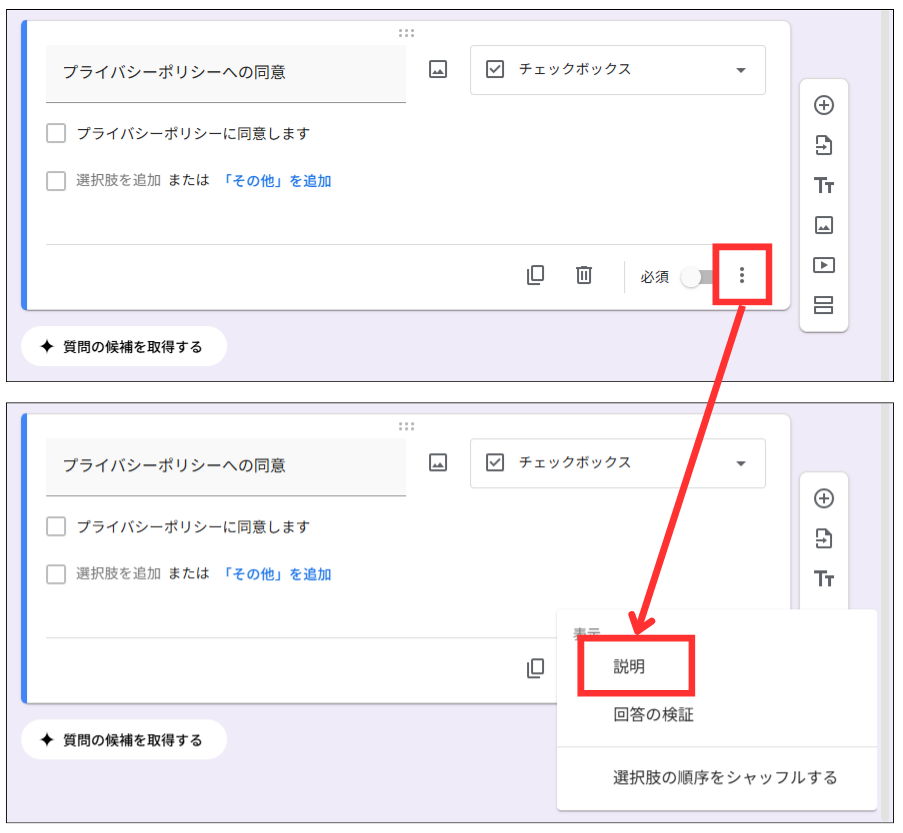Click upper 「その他」を追加 link
903x833 pixels.
(276, 181)
